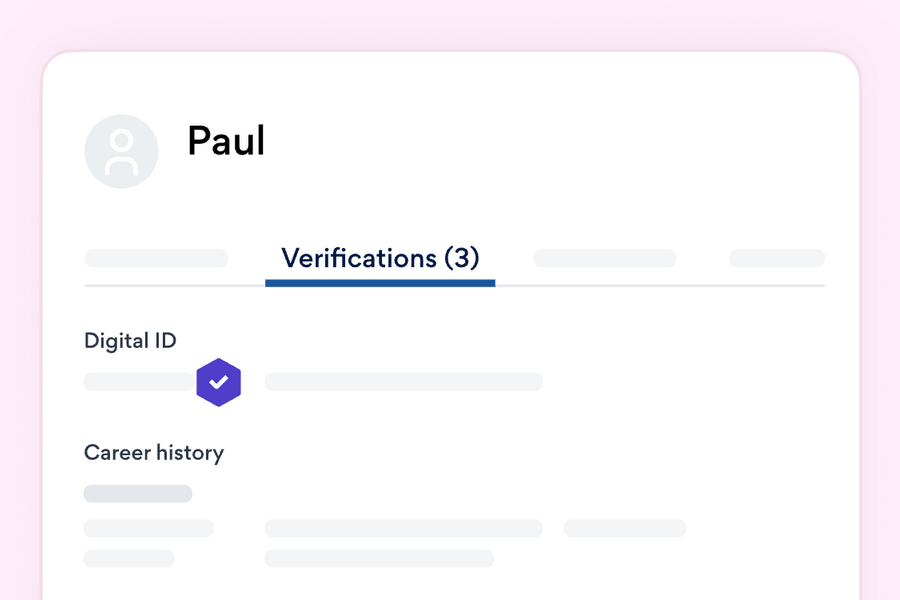The height and width of the screenshot is (600, 900).
Task: Switch to the placeholder tab right of Verifications
Action: tap(604, 258)
